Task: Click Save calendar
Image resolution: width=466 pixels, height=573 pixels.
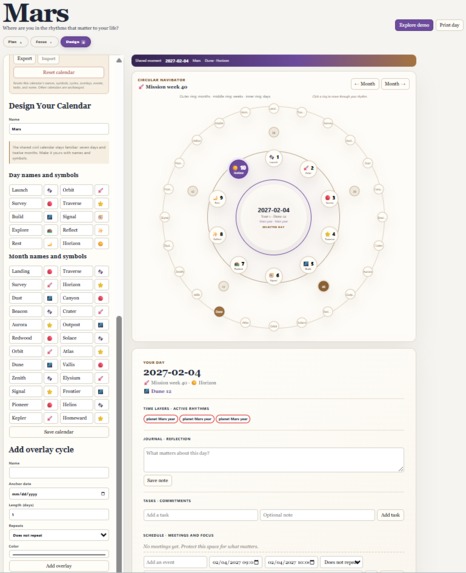Action: tap(59, 432)
